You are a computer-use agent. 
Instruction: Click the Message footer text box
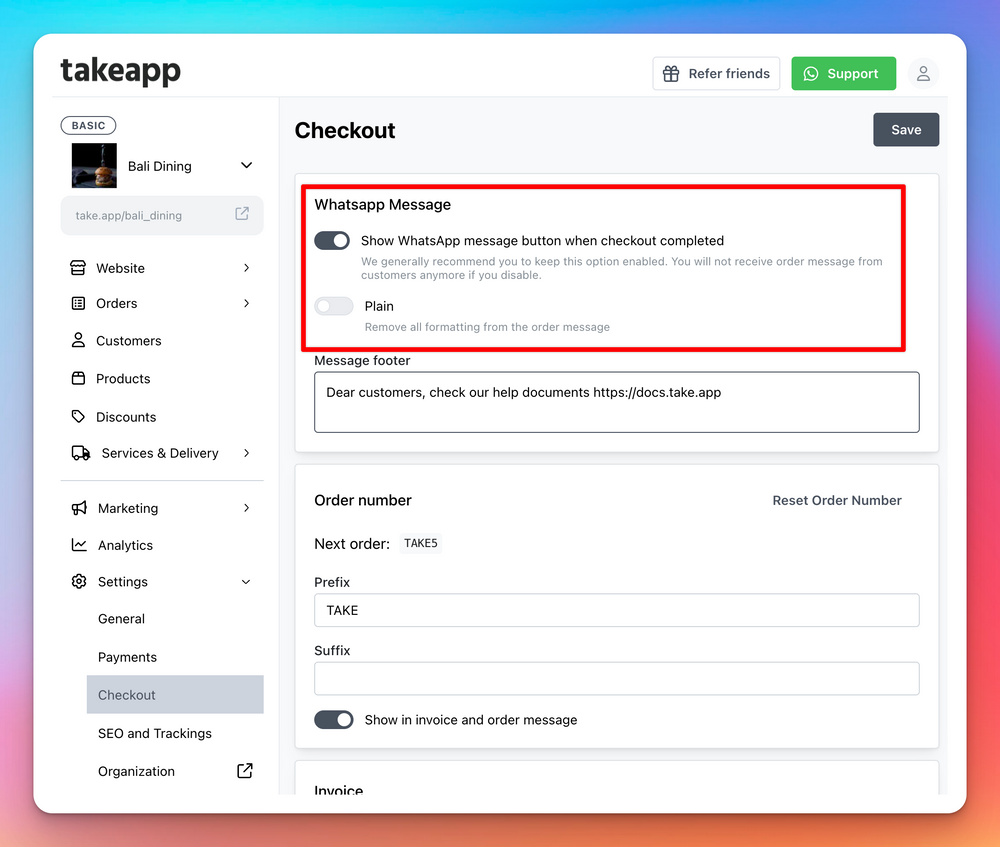tap(616, 402)
